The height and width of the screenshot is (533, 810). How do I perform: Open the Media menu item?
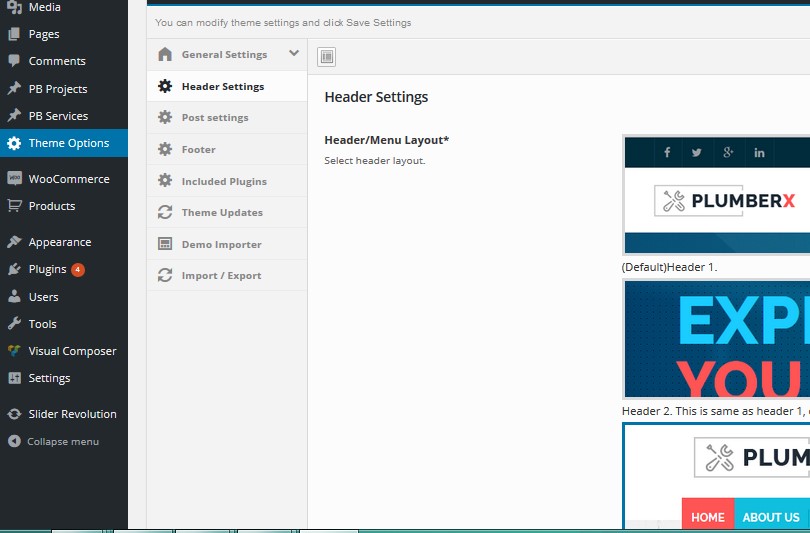[64, 7]
